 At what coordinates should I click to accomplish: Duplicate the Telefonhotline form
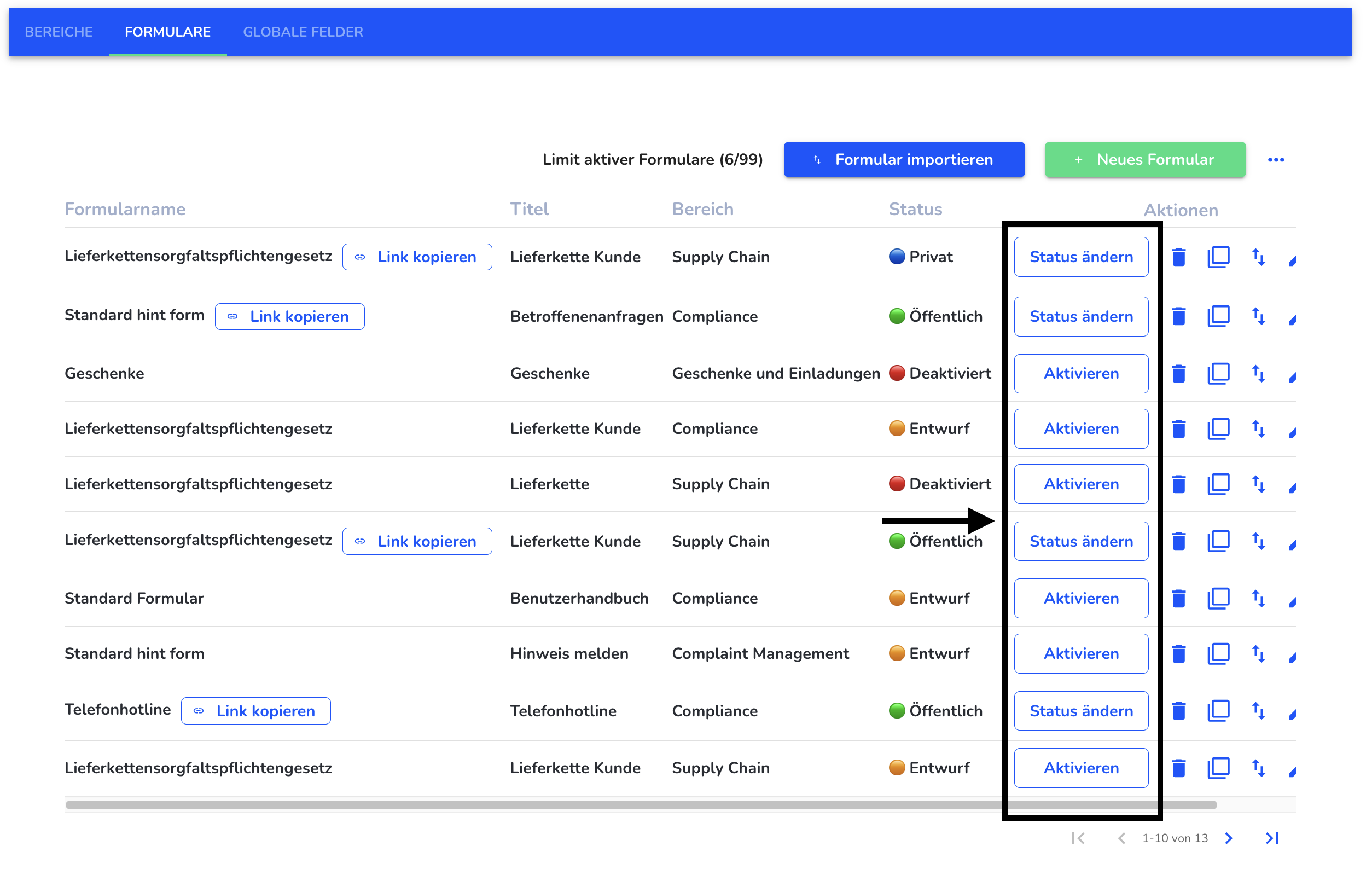pyautogui.click(x=1218, y=711)
